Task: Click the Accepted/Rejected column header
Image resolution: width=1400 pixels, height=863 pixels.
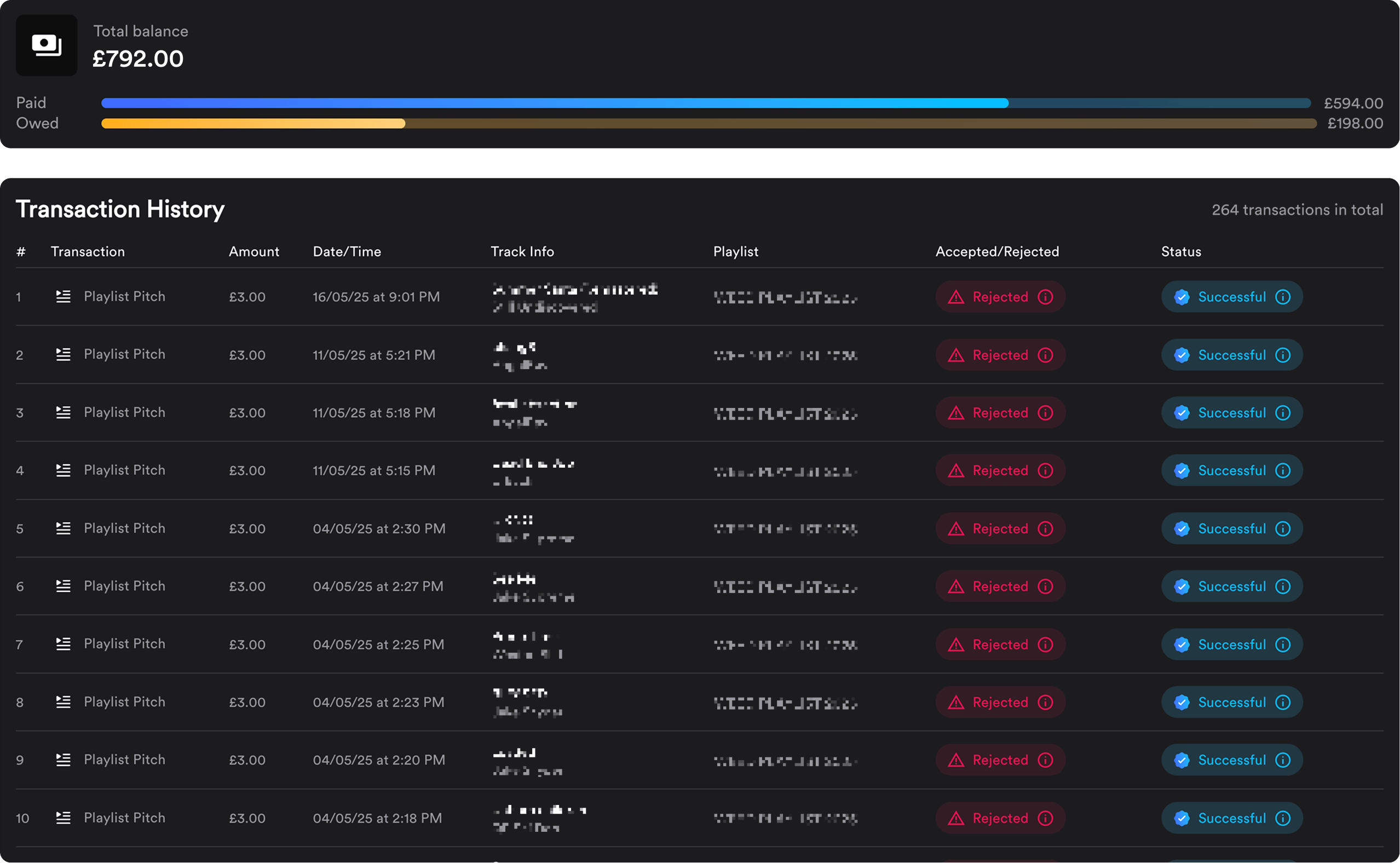Action: (996, 252)
